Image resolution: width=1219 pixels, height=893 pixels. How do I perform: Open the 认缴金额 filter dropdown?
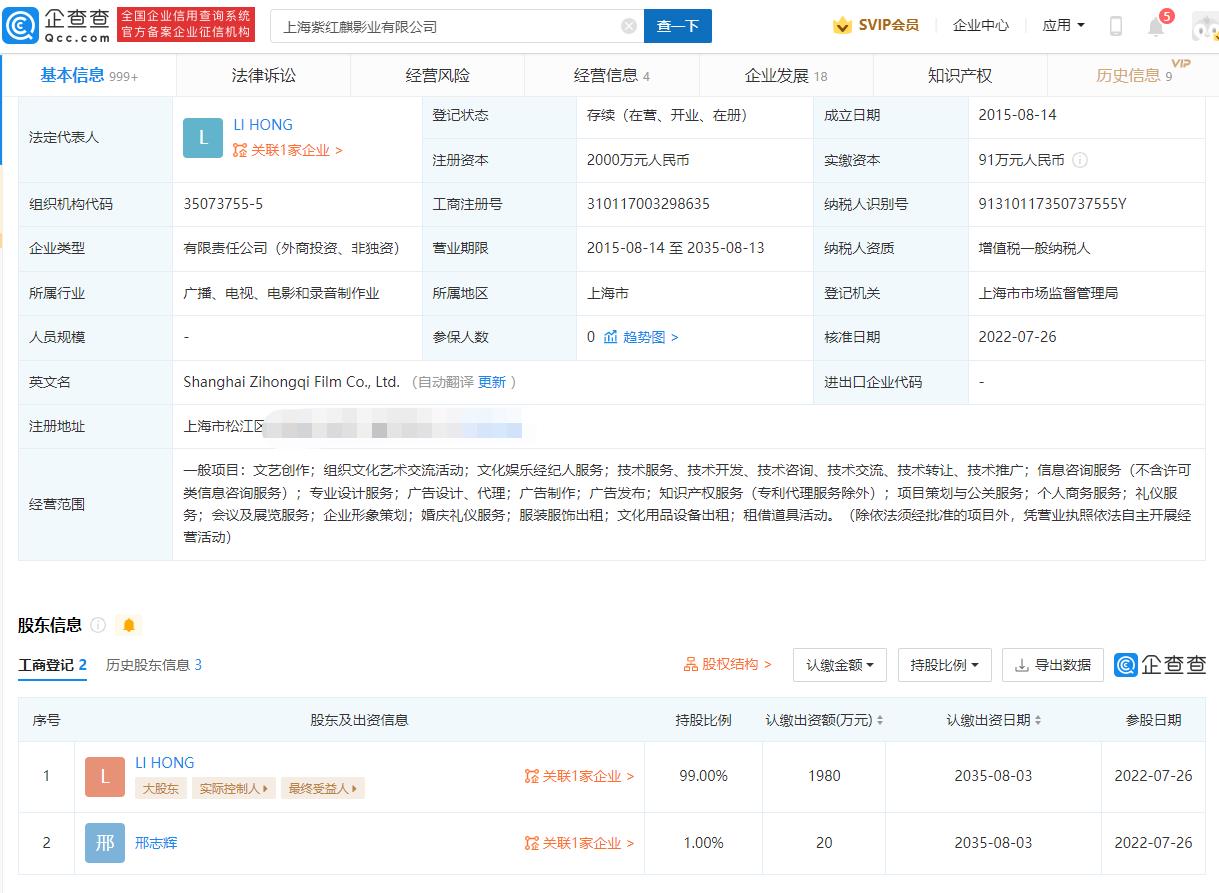tap(840, 665)
